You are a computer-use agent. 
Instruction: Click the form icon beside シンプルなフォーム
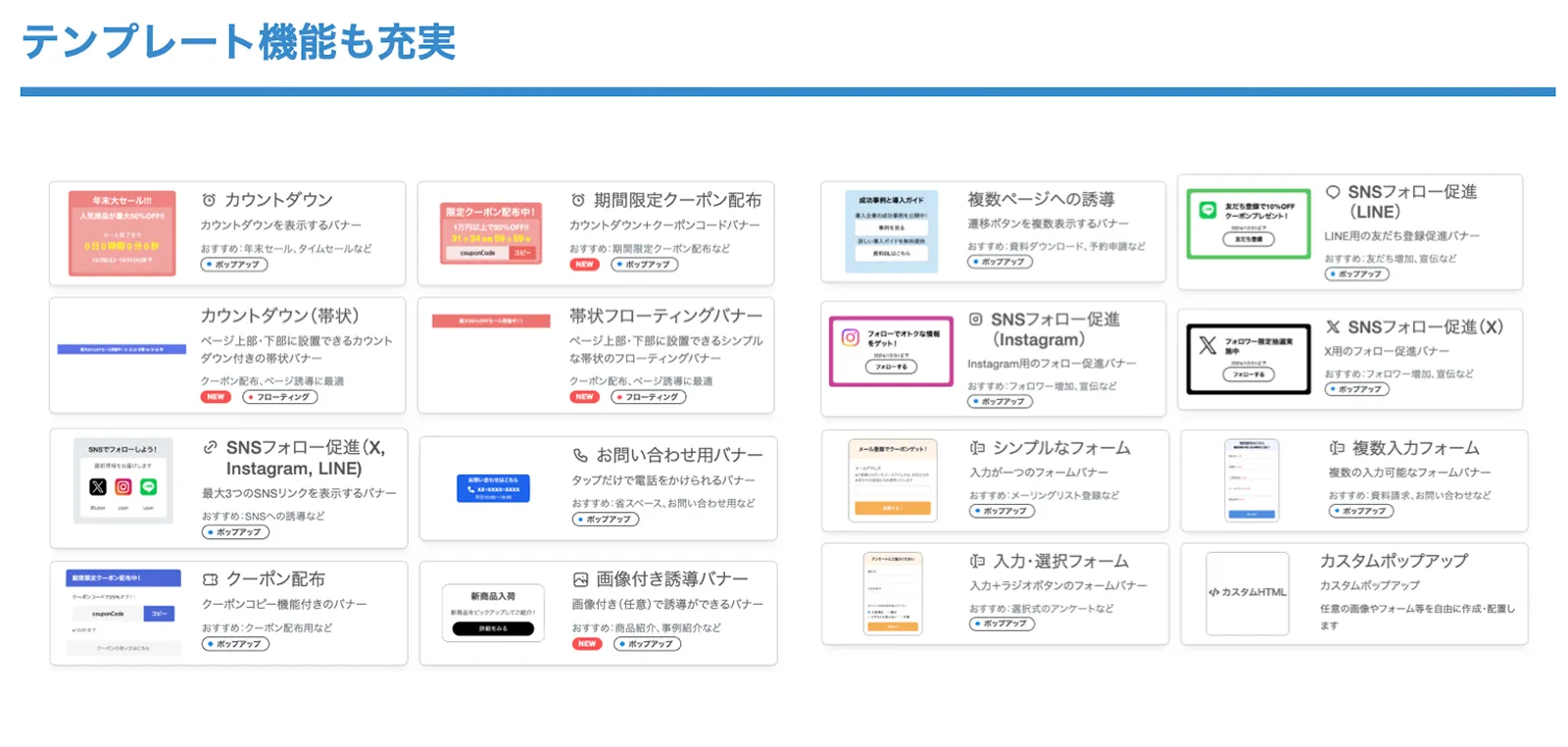(977, 448)
